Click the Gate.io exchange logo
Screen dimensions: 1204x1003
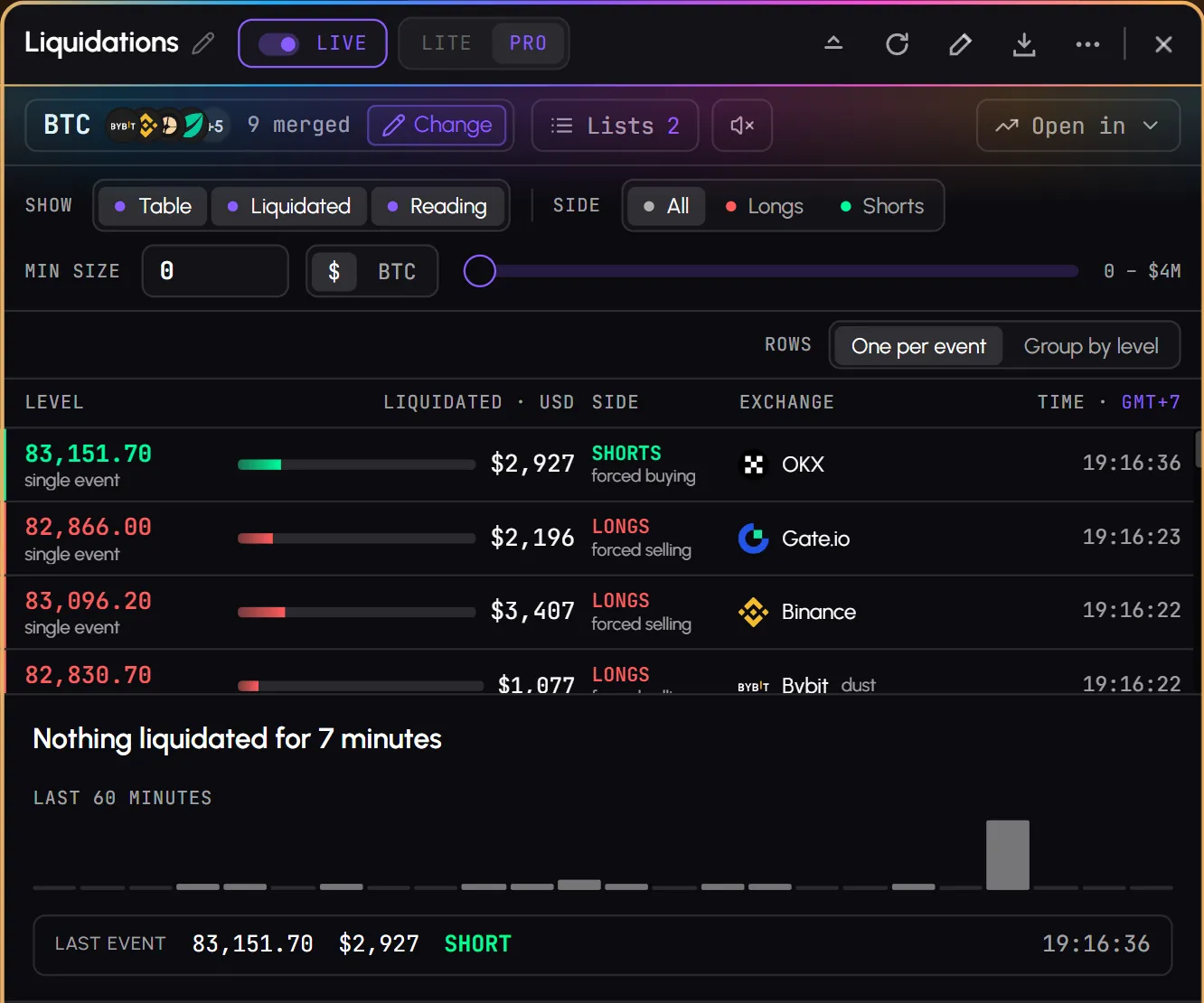tap(754, 539)
